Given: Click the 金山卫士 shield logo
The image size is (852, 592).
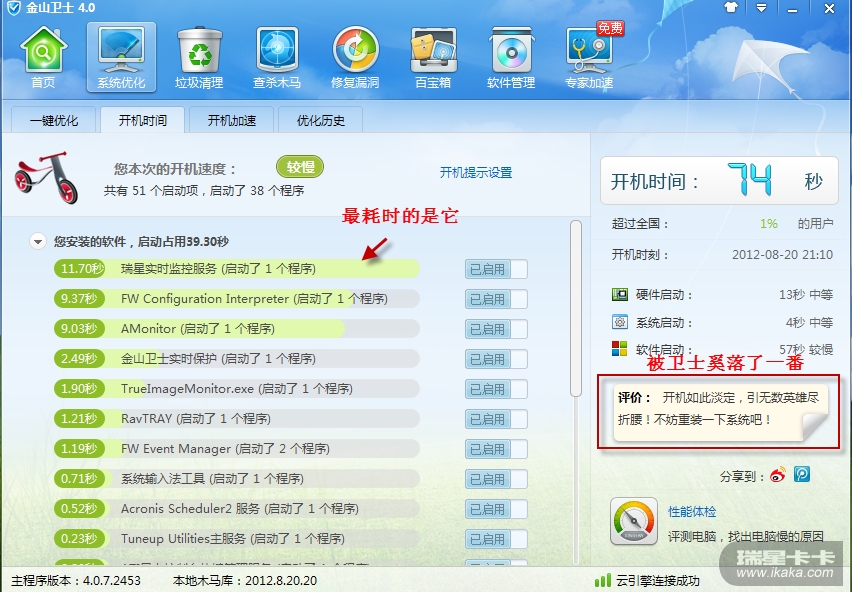Looking at the screenshot, I should pos(14,8).
